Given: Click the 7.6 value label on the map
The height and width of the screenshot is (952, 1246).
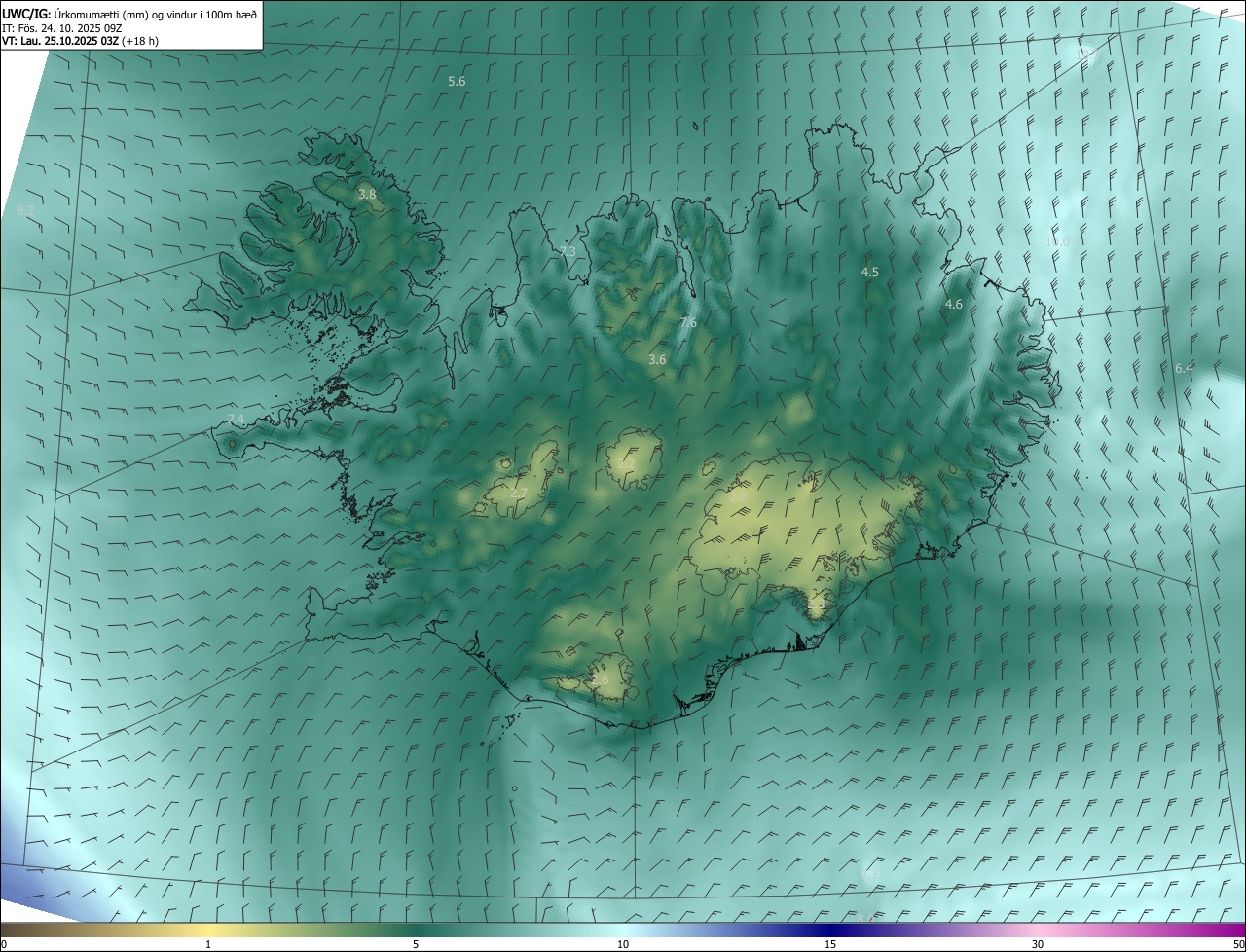Looking at the screenshot, I should pyautogui.click(x=688, y=323).
